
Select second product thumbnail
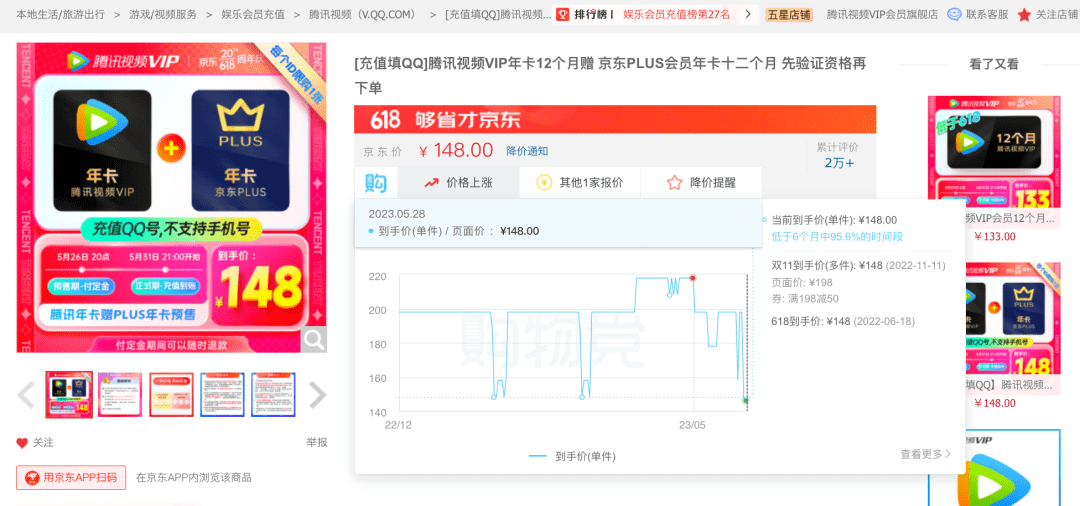[120, 395]
